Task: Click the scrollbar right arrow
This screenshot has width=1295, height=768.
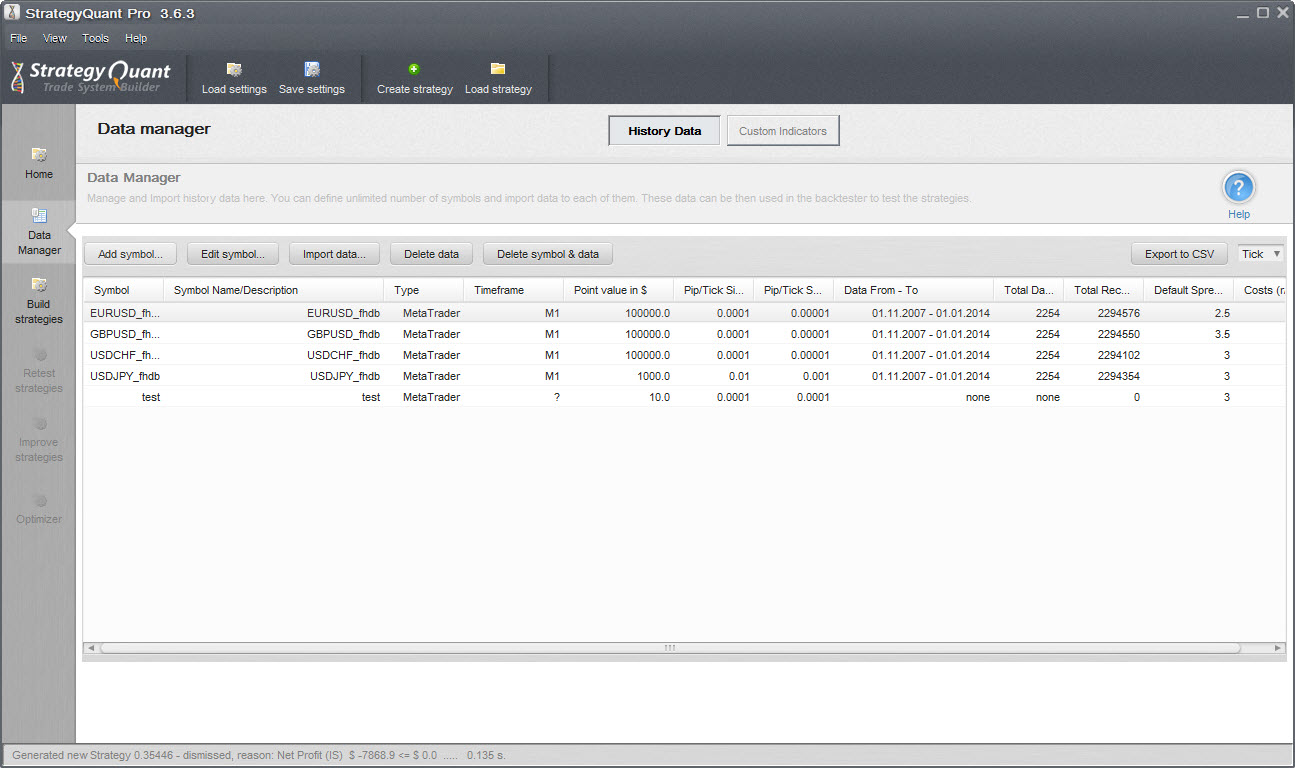Action: pos(1278,648)
